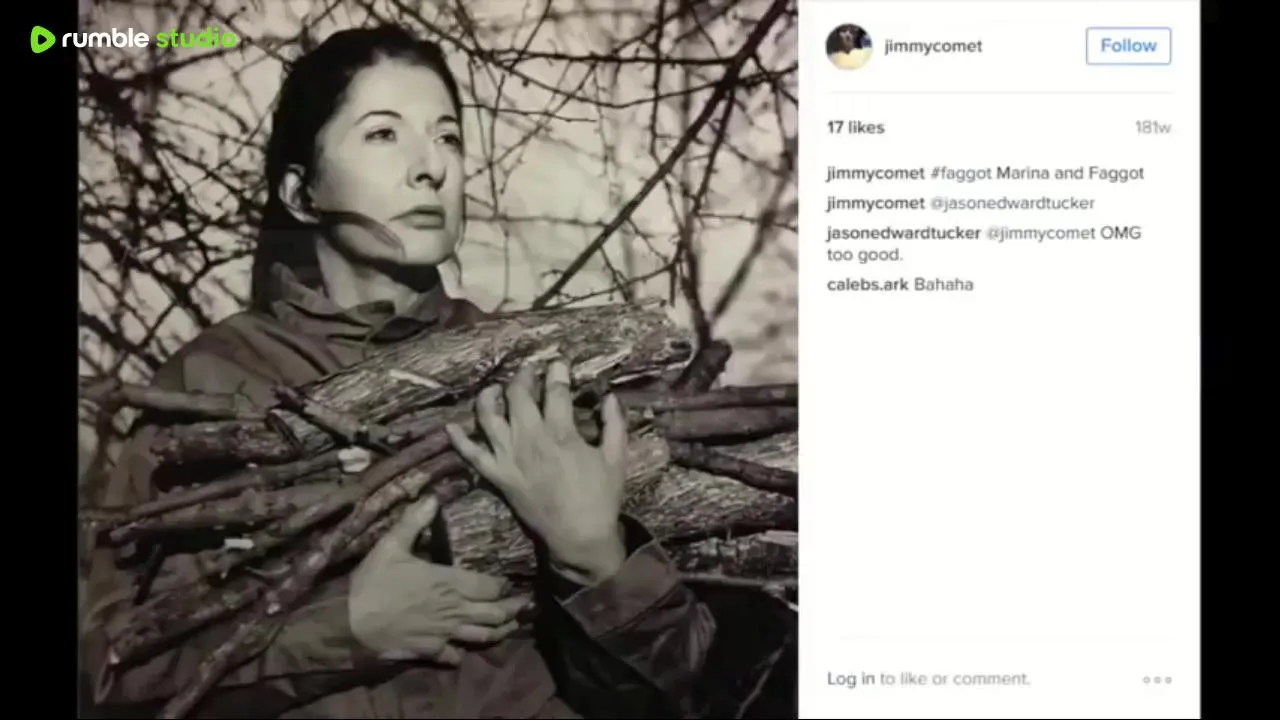Click the 181w post timestamp

(1152, 127)
